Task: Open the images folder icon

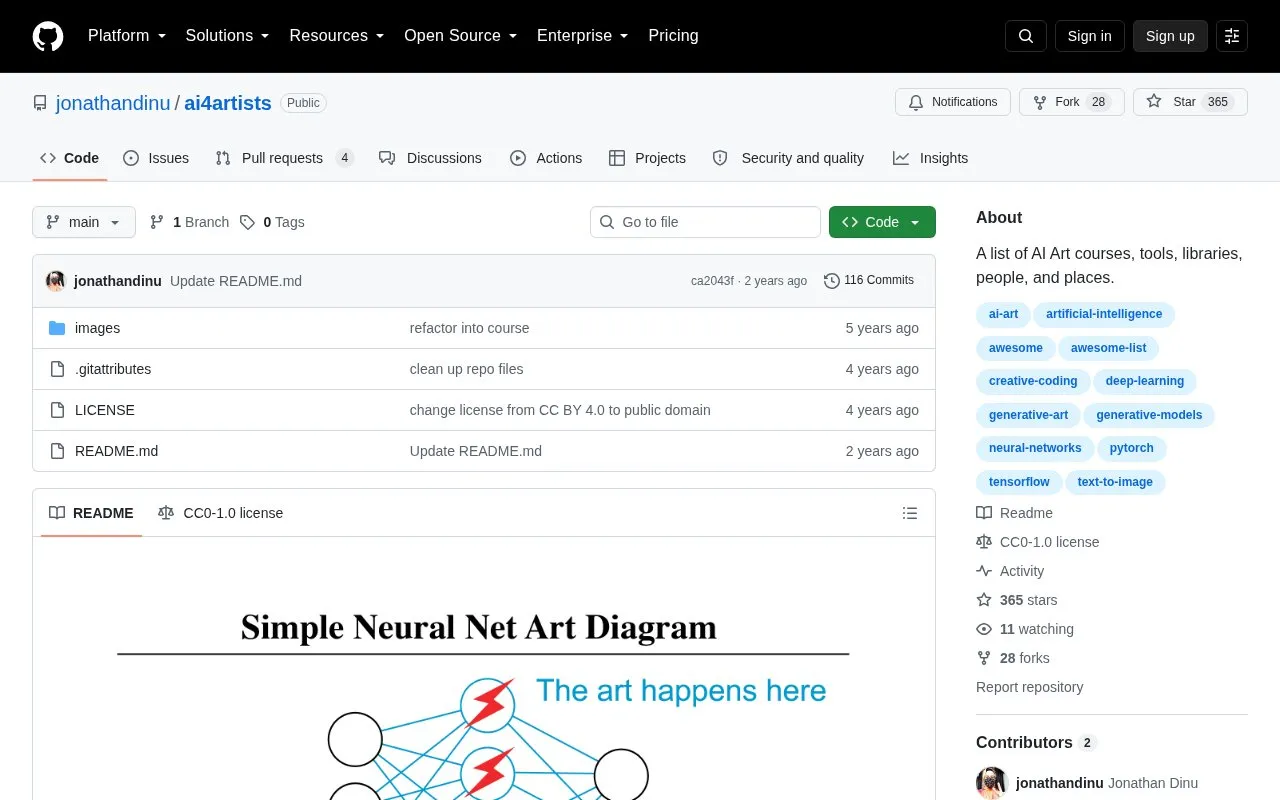Action: tap(57, 328)
